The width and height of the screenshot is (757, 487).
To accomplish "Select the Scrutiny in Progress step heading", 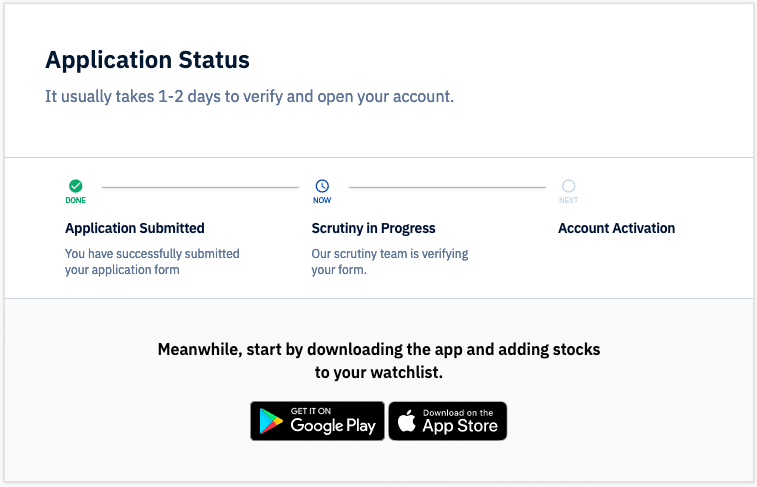I will coord(373,228).
